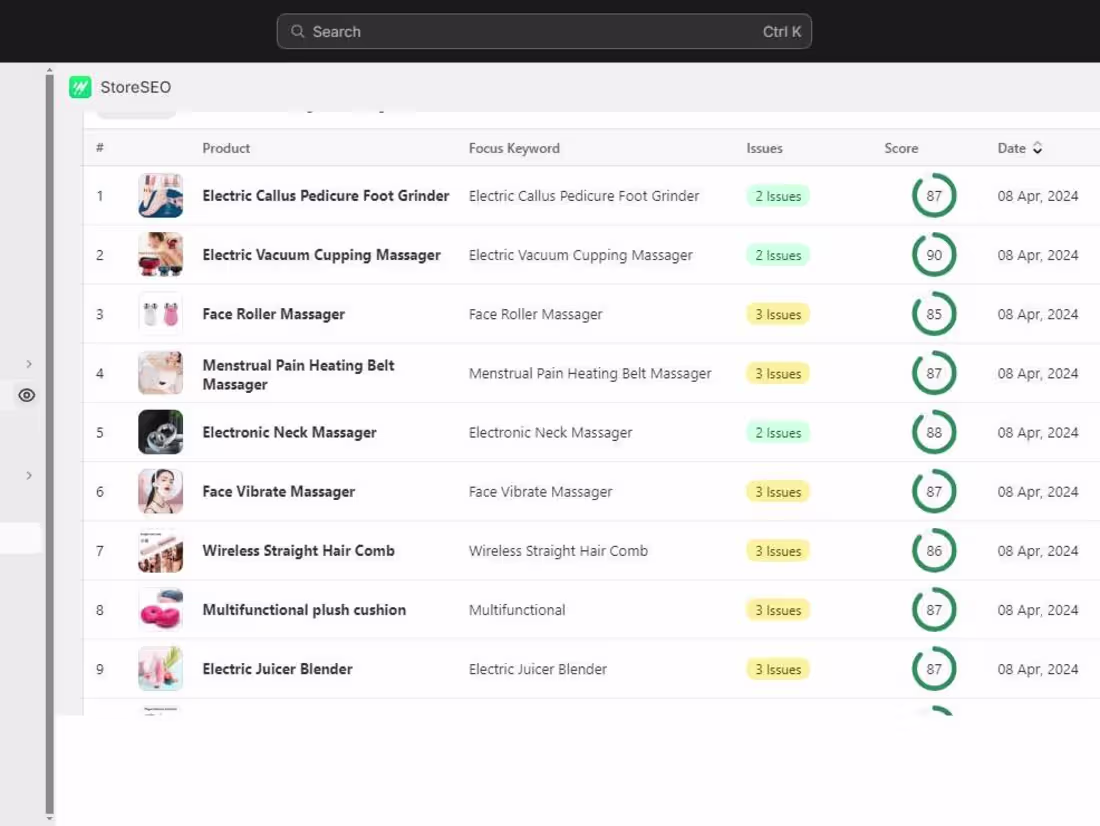This screenshot has height=826, width=1100.
Task: Click the Score column header
Action: 901,148
